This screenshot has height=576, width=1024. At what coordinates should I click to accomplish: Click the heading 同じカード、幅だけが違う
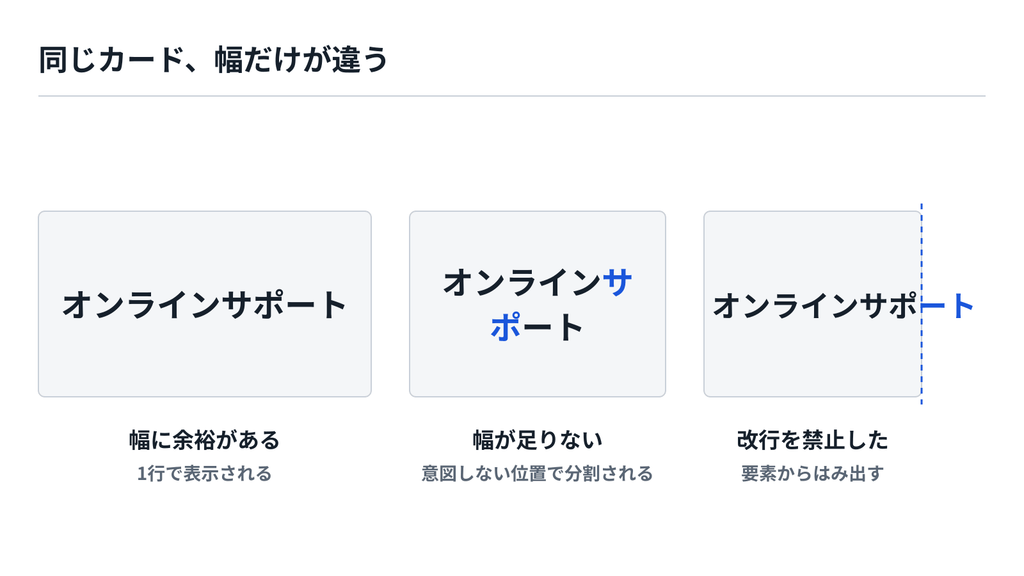pos(214,59)
